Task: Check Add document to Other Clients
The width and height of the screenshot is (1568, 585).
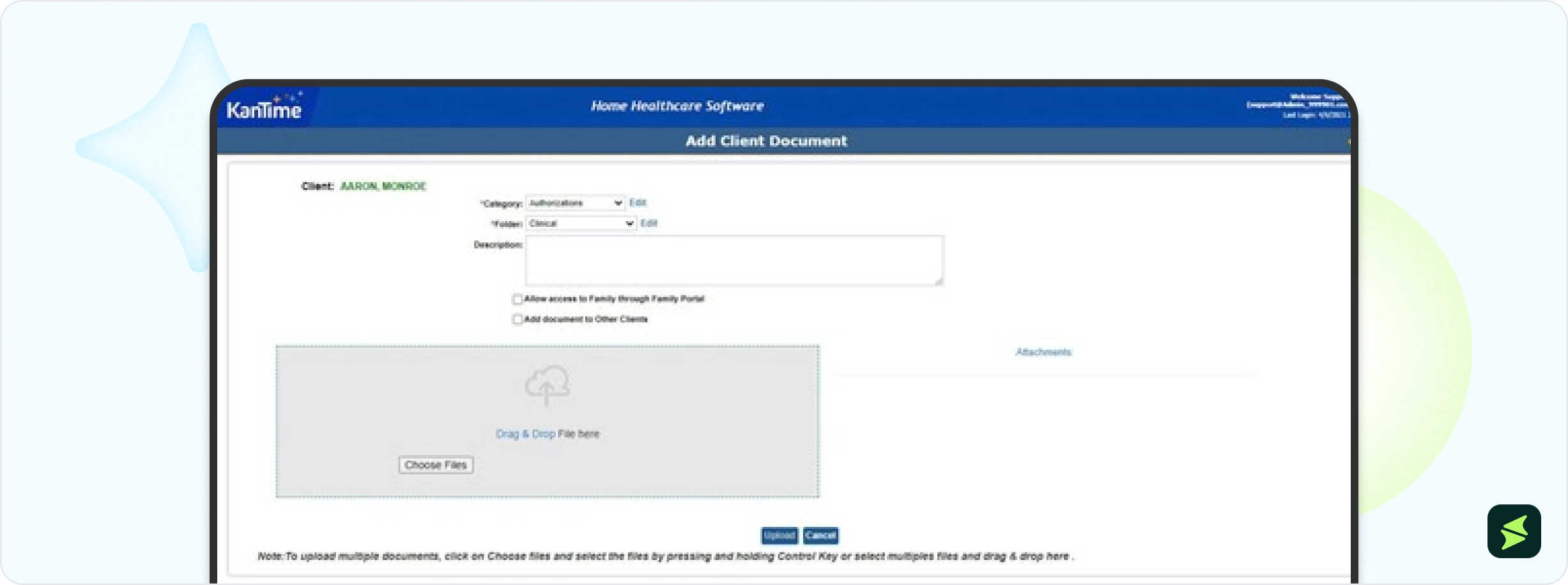Action: tap(518, 320)
